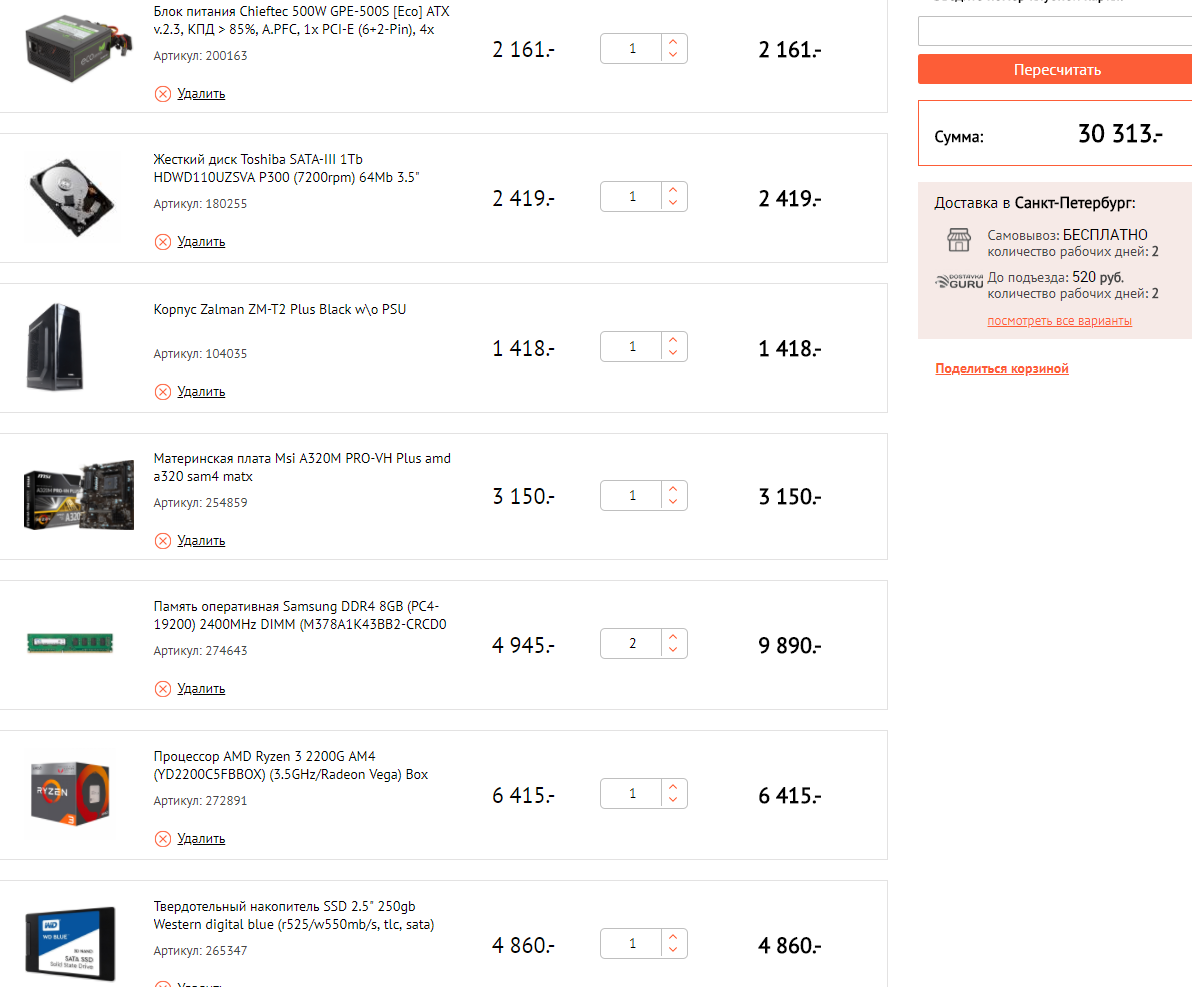
Task: Click delete icon for Chieftec power supply
Action: click(163, 94)
